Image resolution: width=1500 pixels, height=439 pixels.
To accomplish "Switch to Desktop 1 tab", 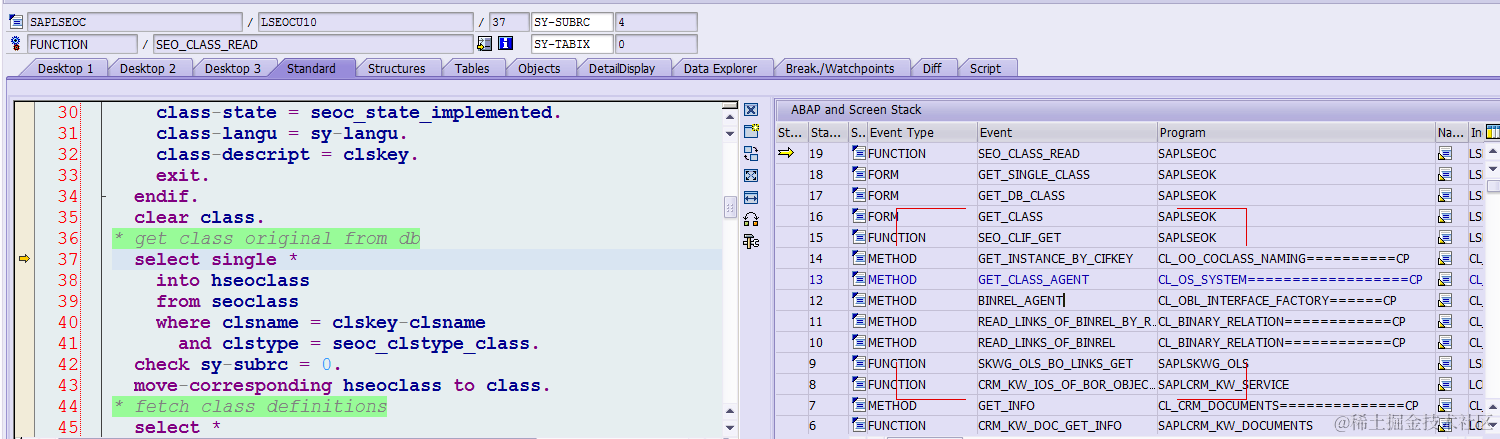I will [65, 68].
